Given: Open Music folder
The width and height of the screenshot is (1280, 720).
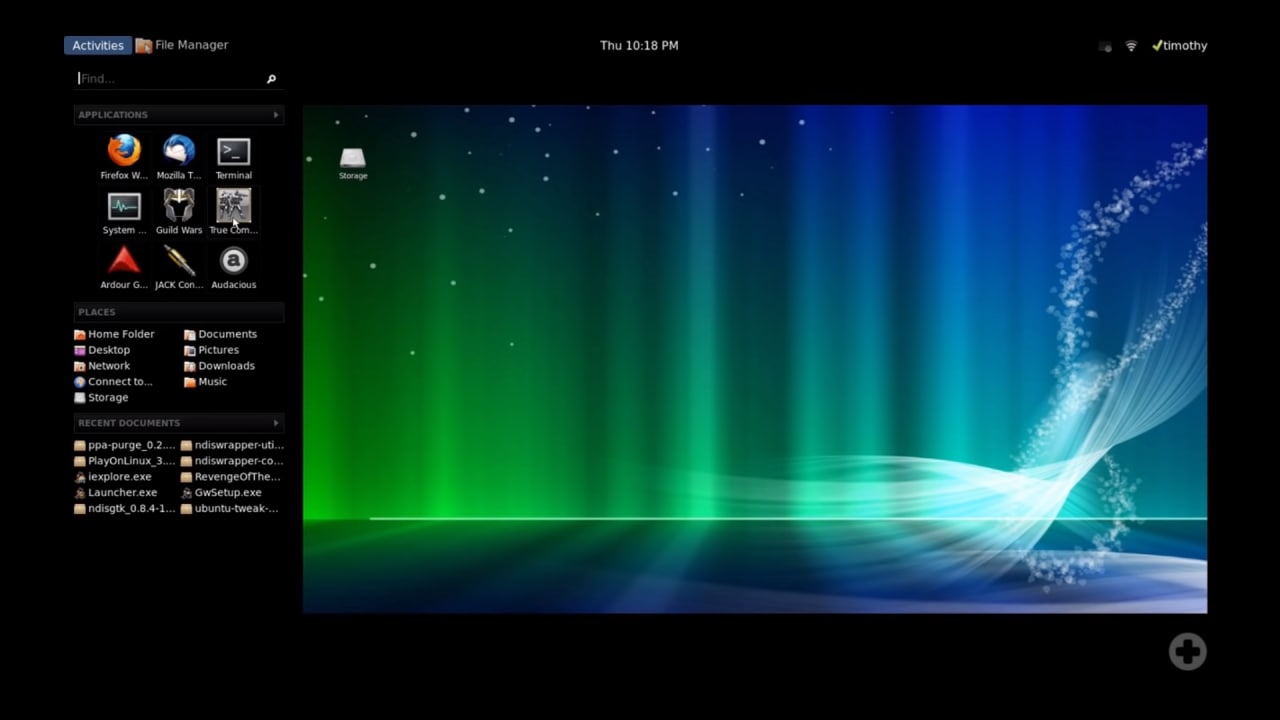Looking at the screenshot, I should click(x=205, y=382).
